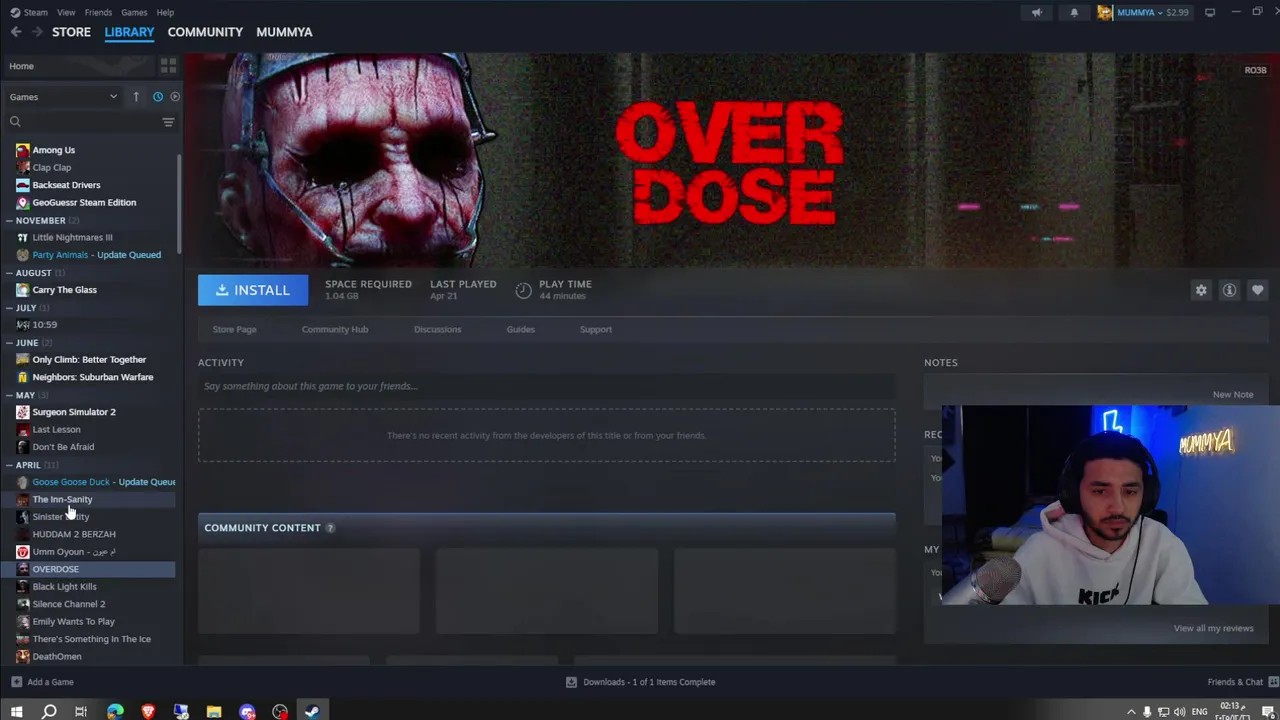Open the Community Hub link
Image resolution: width=1280 pixels, height=720 pixels.
335,329
